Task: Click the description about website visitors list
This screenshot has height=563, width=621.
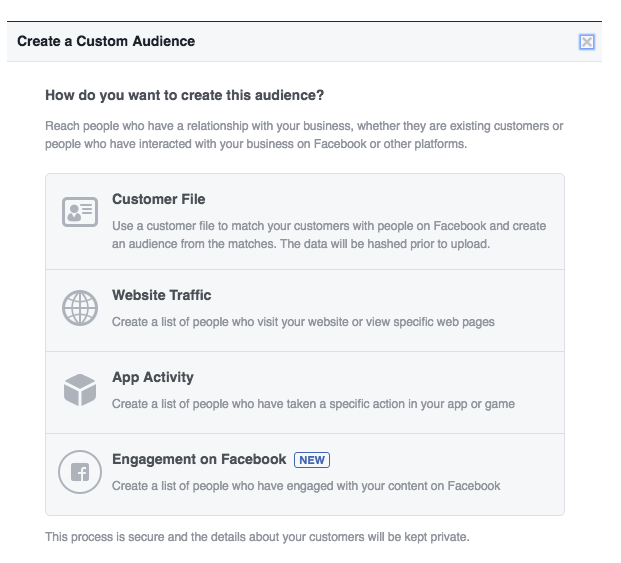Action: [303, 322]
